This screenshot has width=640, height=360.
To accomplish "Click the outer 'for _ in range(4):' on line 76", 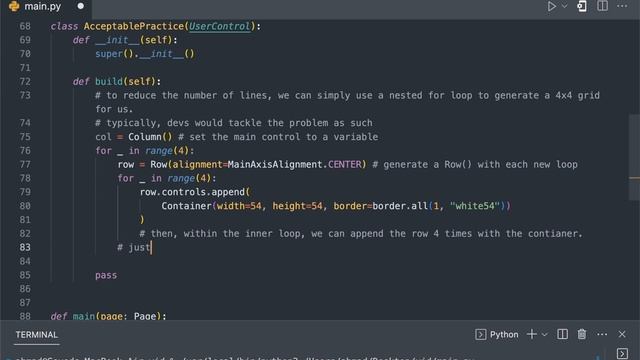I will [145, 151].
